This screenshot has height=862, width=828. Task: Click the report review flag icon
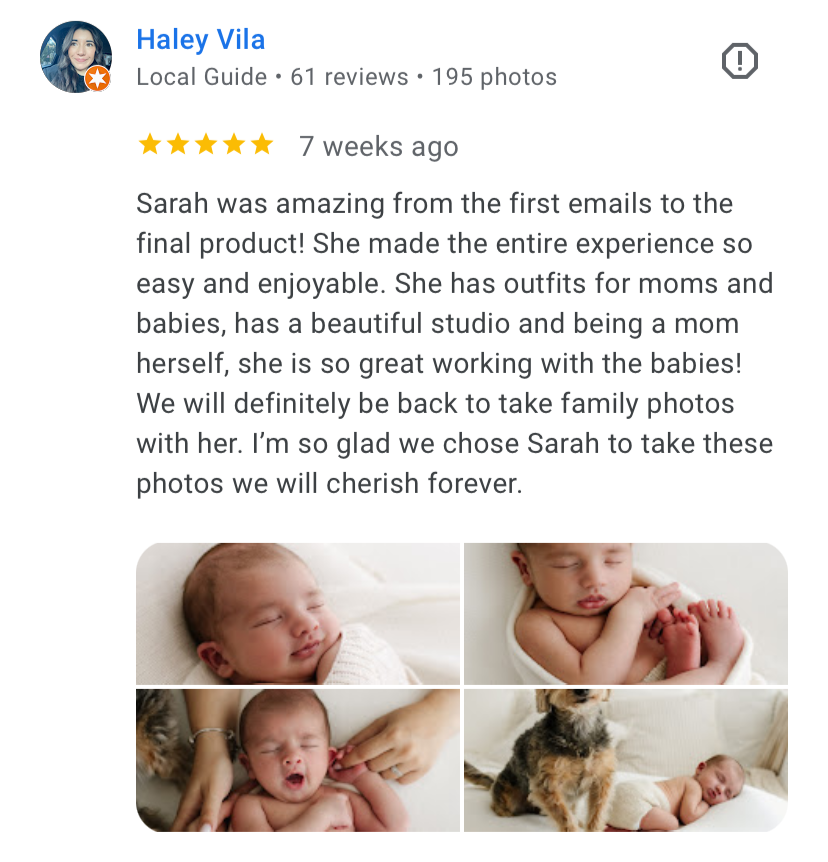click(x=739, y=60)
